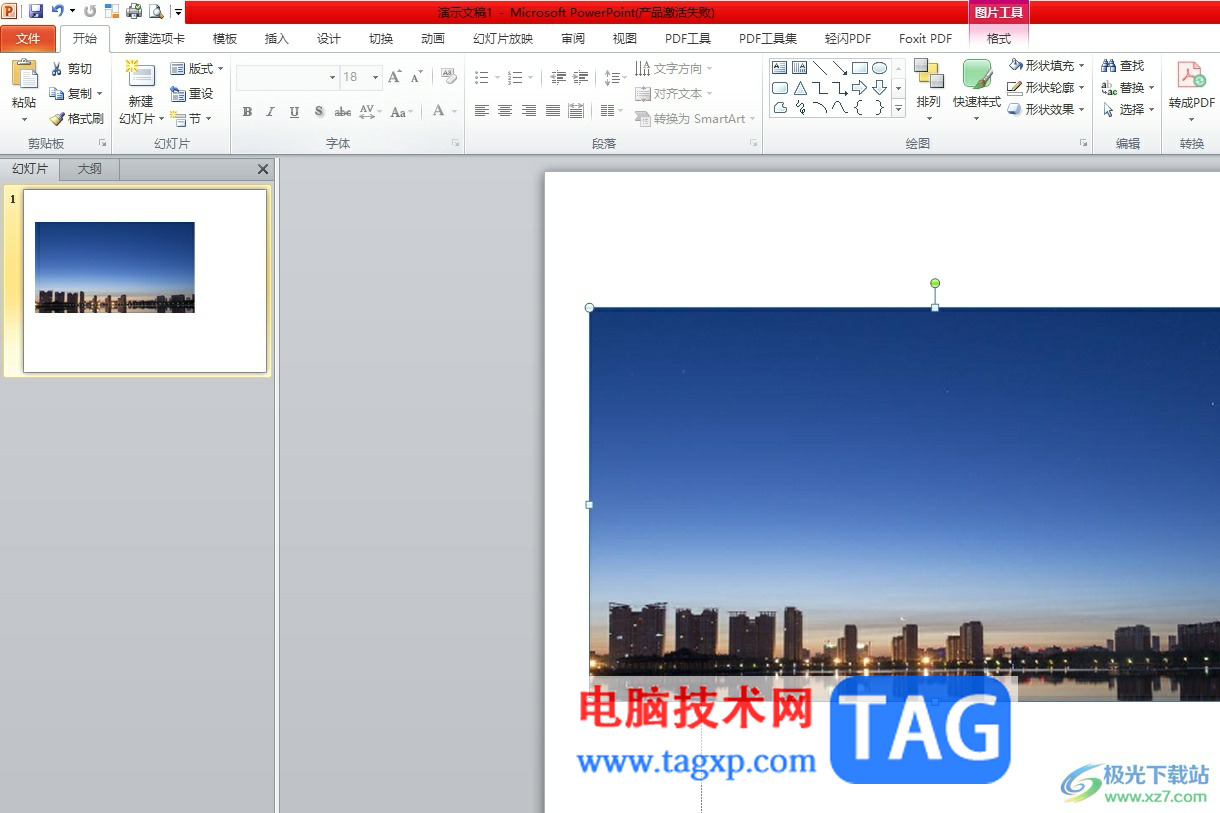This screenshot has height=813, width=1220.
Task: Open the 快速样式 quick styles gallery
Action: tap(977, 90)
